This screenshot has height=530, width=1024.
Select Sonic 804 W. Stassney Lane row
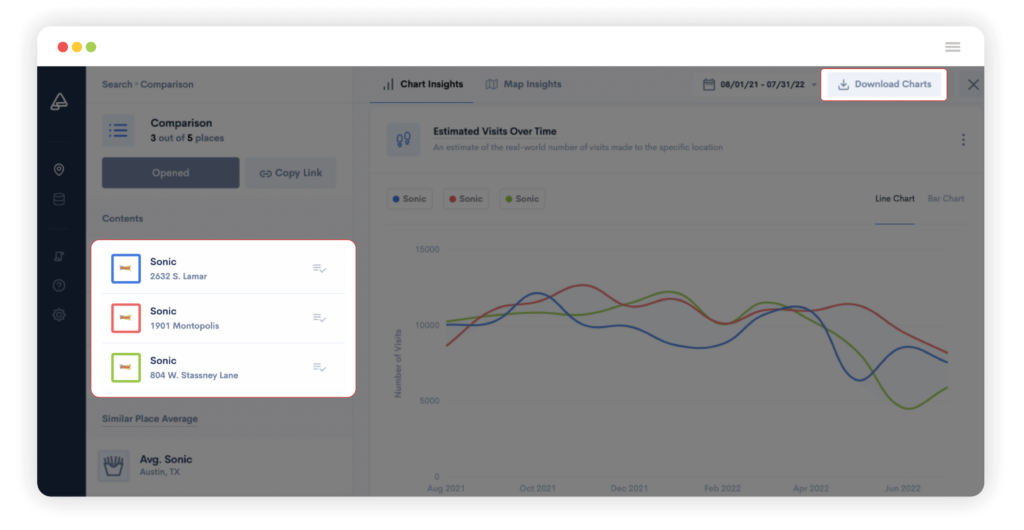223,367
